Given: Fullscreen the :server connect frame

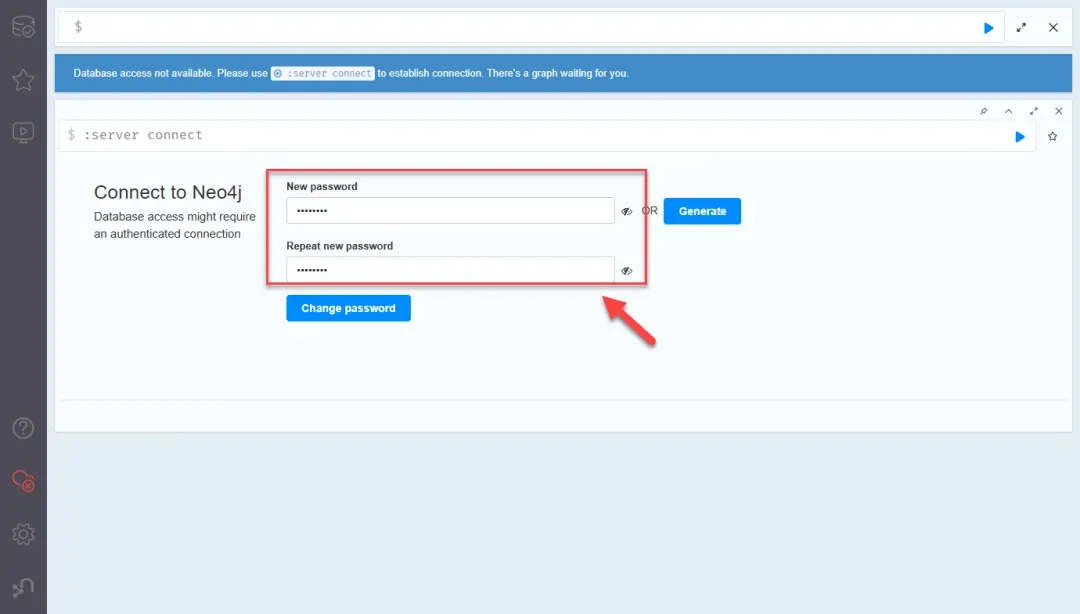Looking at the screenshot, I should point(1034,111).
